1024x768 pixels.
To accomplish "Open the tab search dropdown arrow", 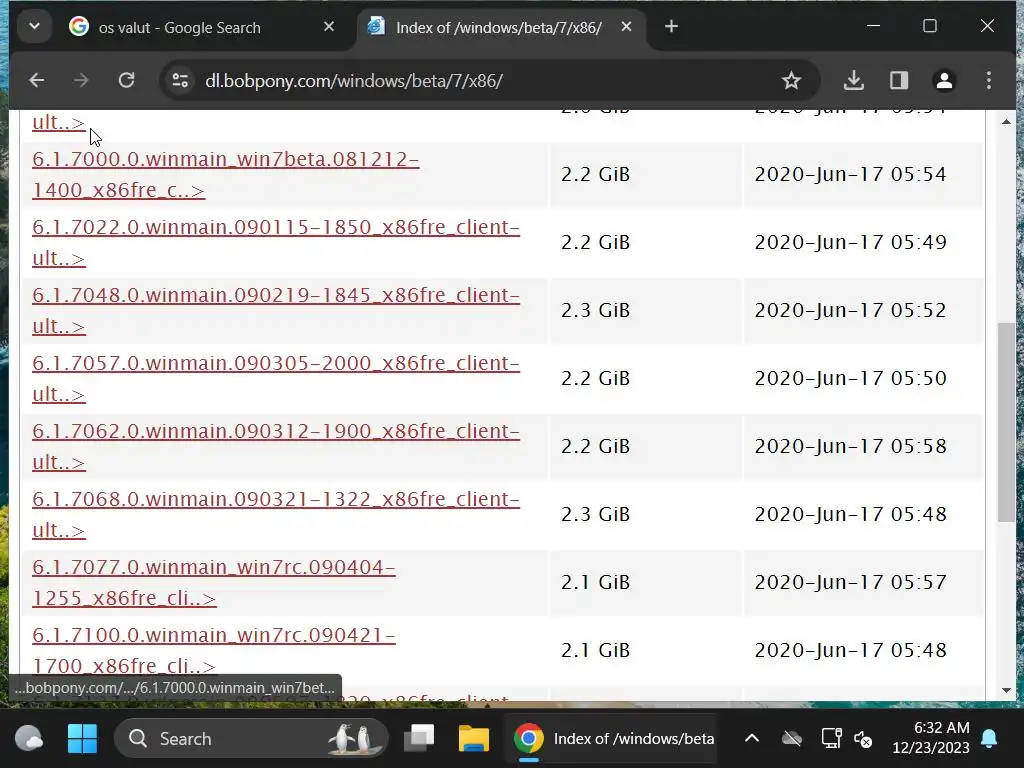I will [x=34, y=27].
